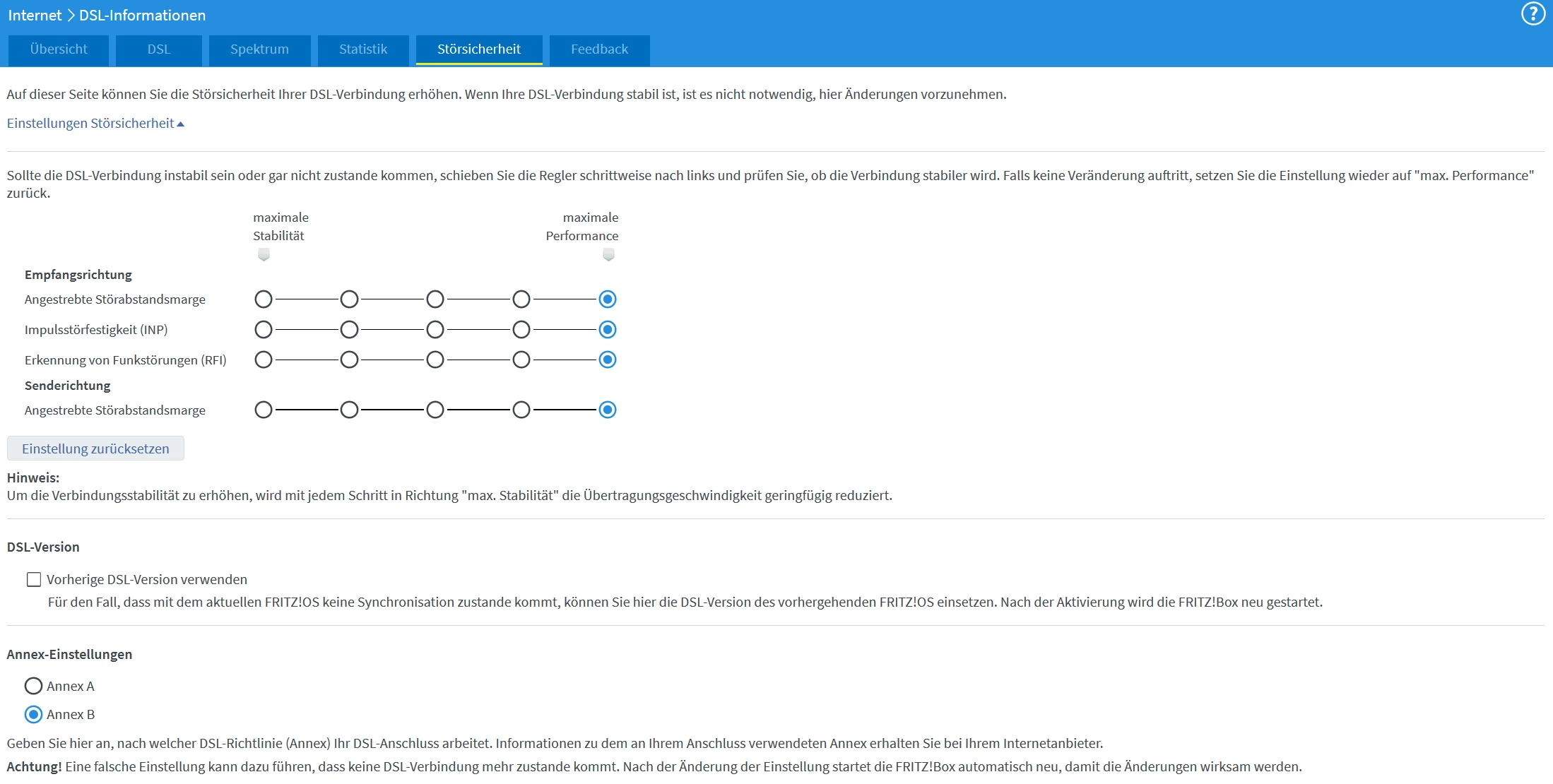Screen dimensions: 1553x784
Task: Open the Spektrum tab
Action: click(x=259, y=49)
